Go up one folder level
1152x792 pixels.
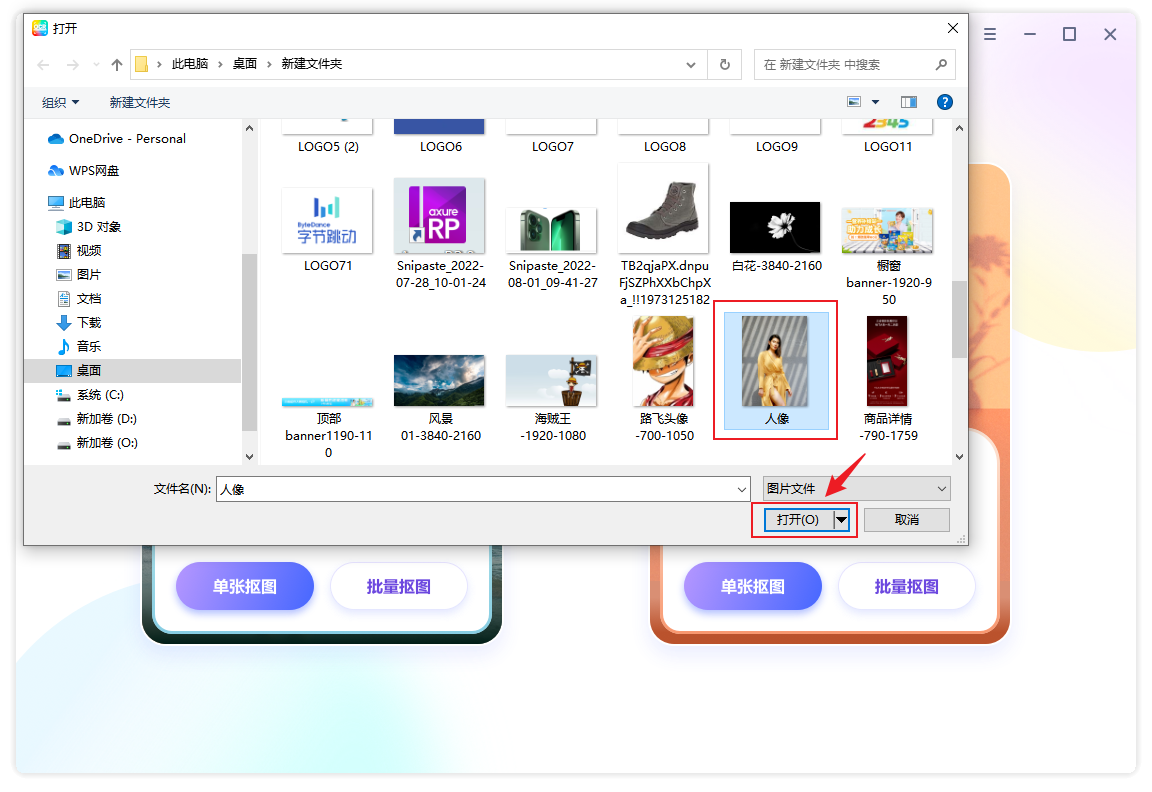pos(116,65)
